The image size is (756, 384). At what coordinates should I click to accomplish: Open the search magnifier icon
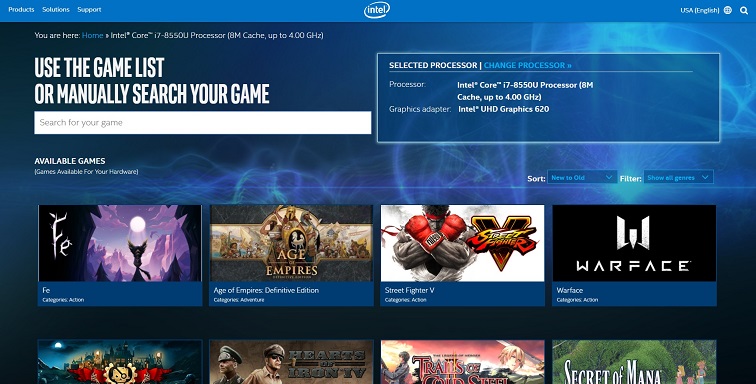pyautogui.click(x=744, y=10)
